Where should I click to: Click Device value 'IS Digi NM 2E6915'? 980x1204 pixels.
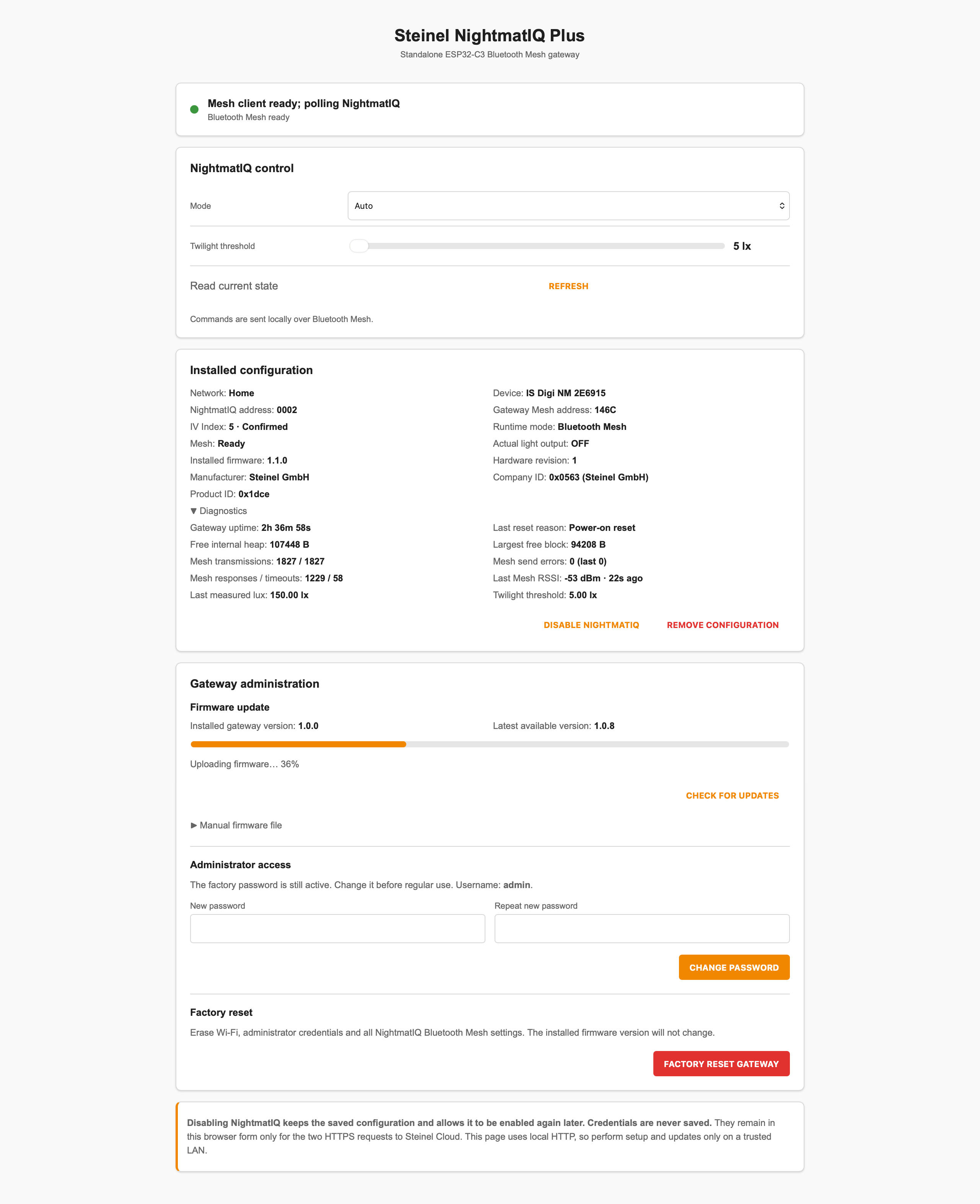point(566,393)
